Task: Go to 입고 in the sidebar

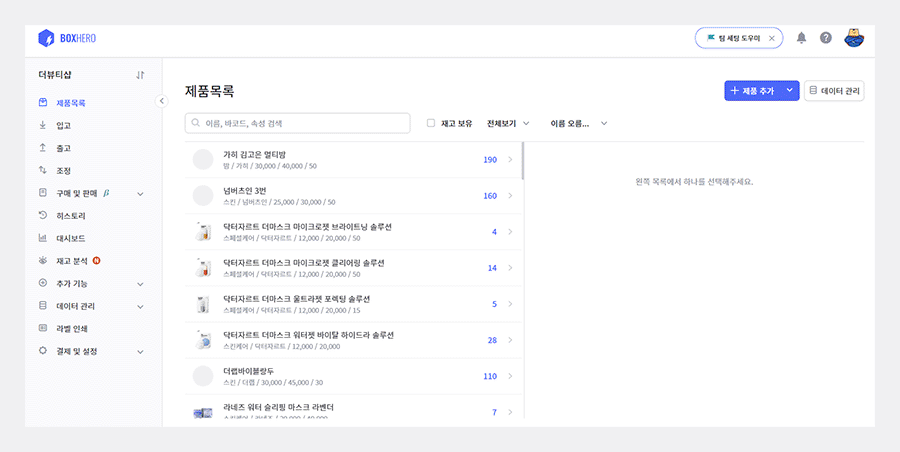Action: click(63, 125)
